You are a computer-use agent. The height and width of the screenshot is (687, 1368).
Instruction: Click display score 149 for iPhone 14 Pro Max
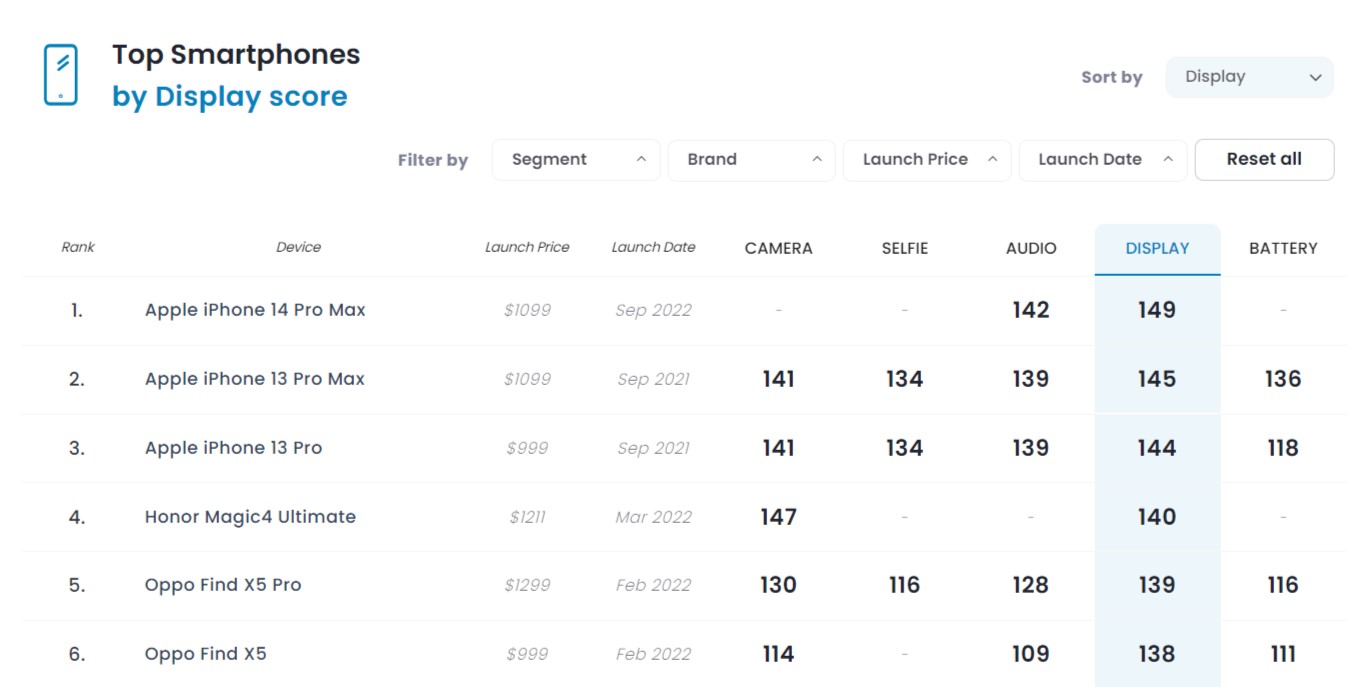pos(1157,310)
